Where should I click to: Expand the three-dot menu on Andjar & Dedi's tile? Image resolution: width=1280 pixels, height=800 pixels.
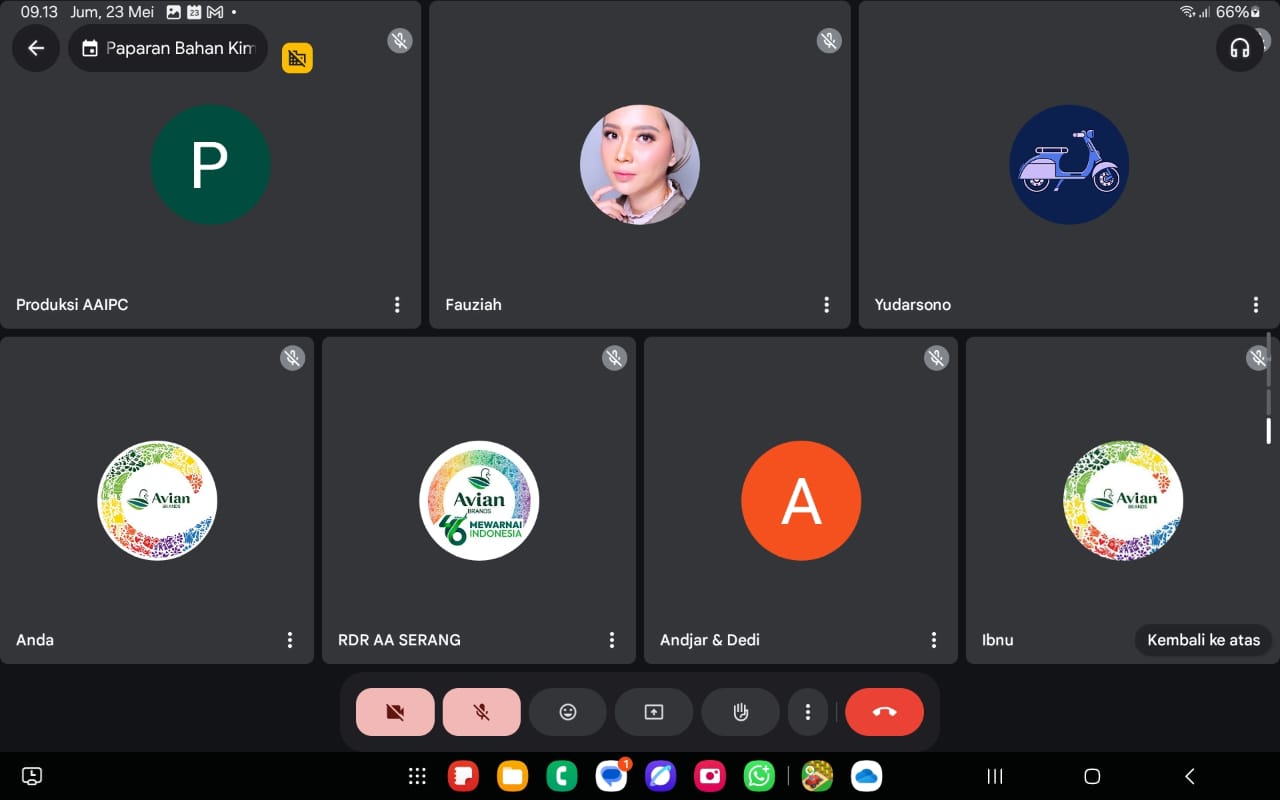[x=933, y=640]
